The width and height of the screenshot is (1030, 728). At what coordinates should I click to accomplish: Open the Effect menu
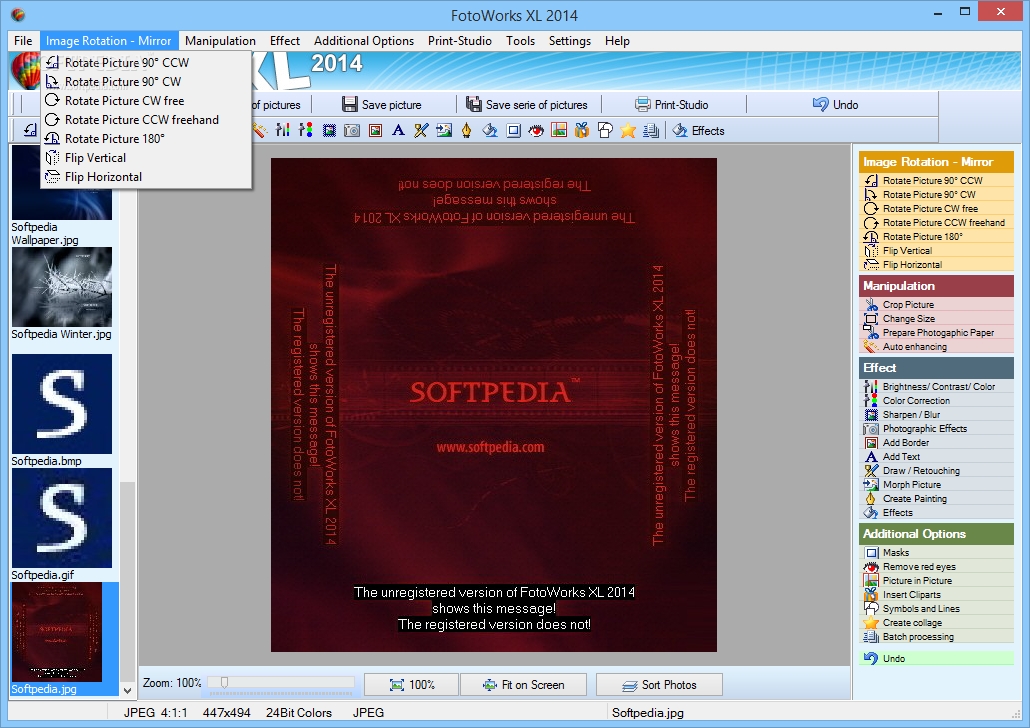[x=284, y=41]
